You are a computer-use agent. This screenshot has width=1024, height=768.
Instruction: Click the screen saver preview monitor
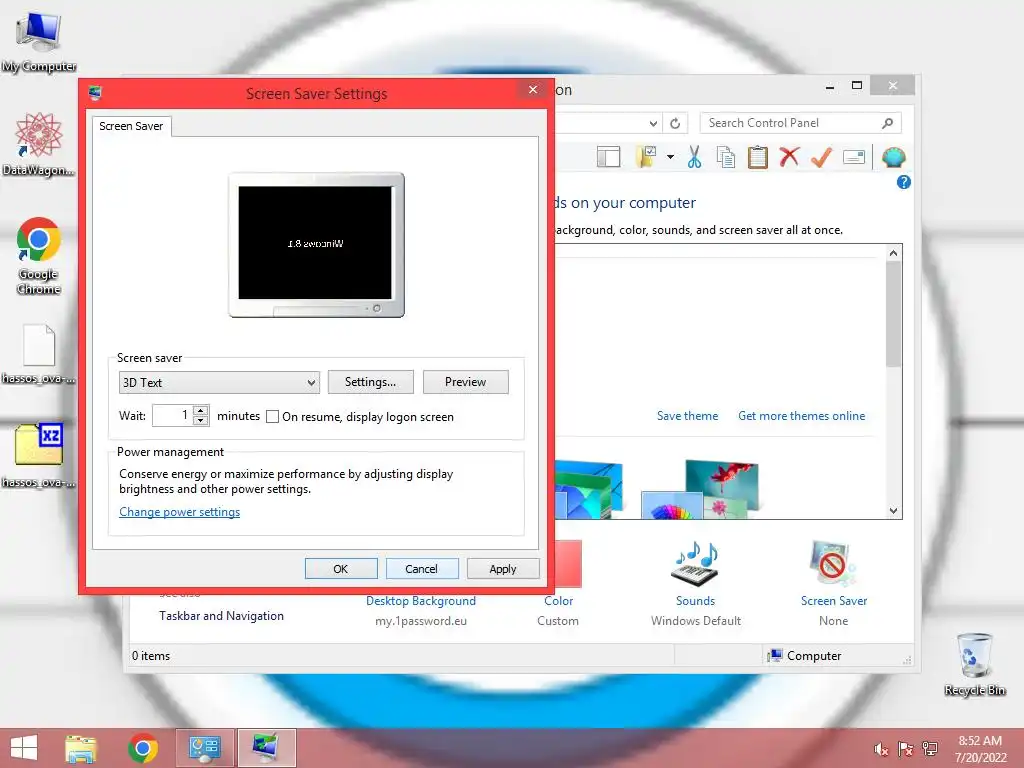316,244
